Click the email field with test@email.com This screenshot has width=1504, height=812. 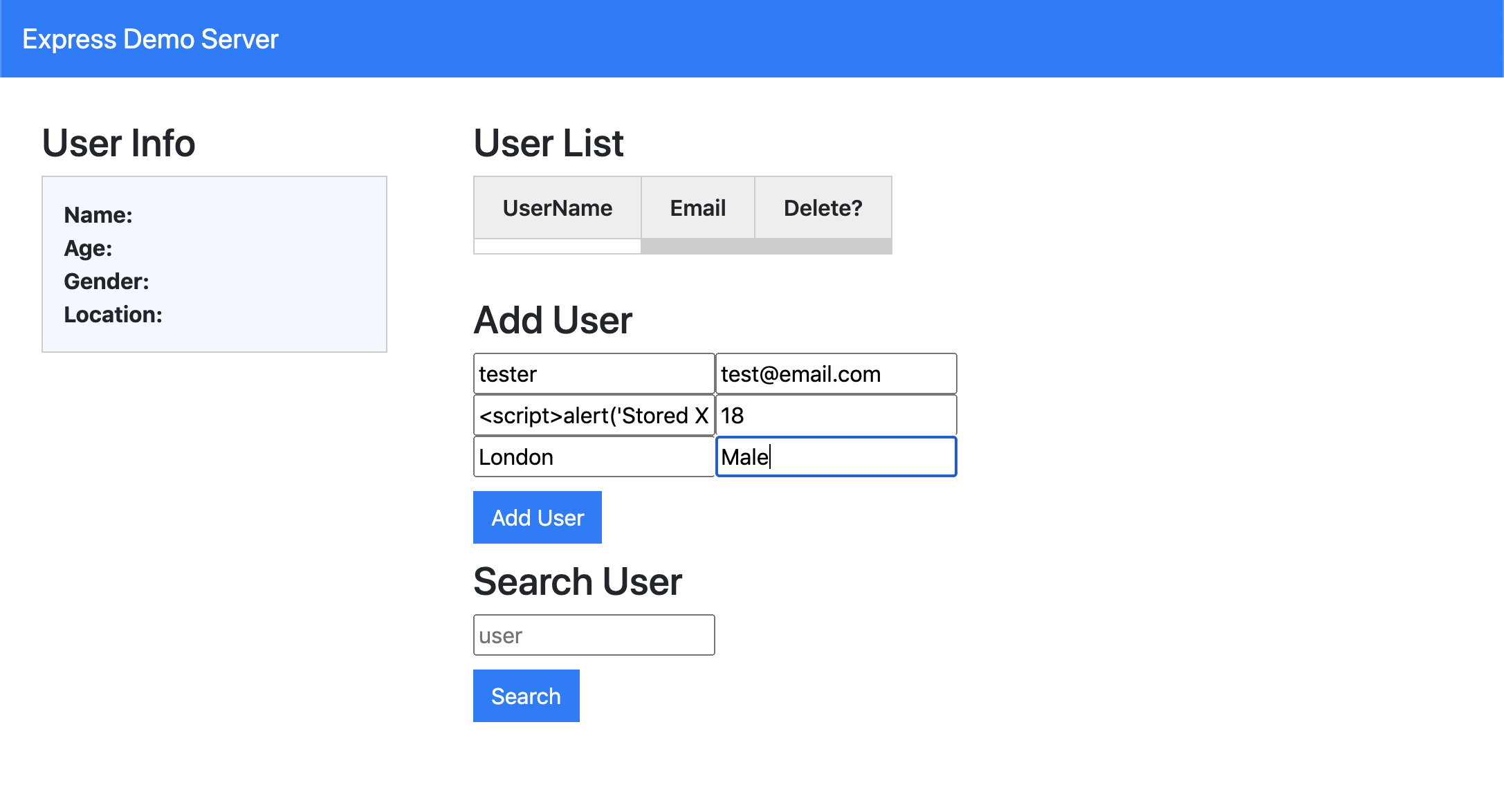click(x=836, y=373)
